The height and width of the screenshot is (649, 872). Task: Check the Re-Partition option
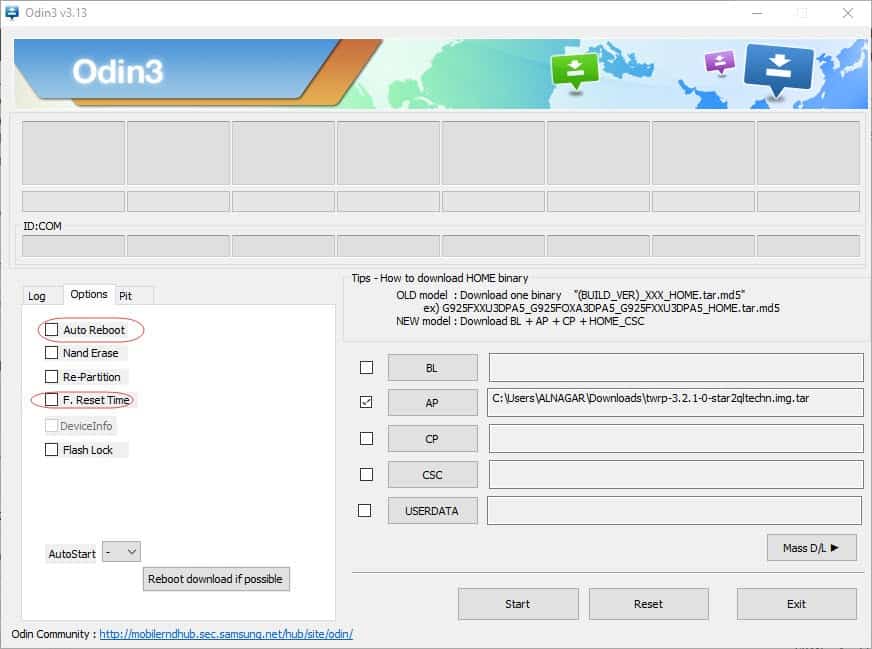click(51, 376)
